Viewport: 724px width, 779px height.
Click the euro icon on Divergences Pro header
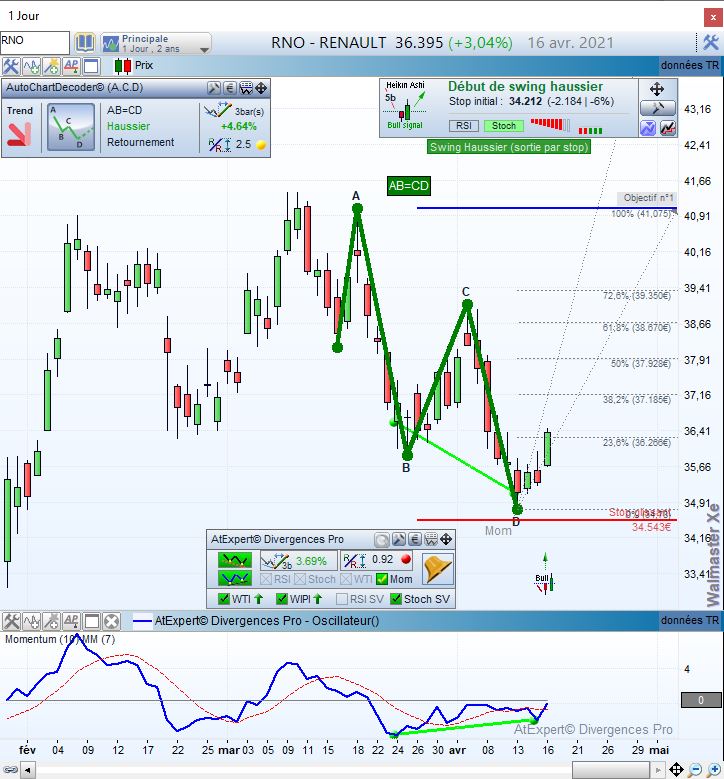(415, 540)
